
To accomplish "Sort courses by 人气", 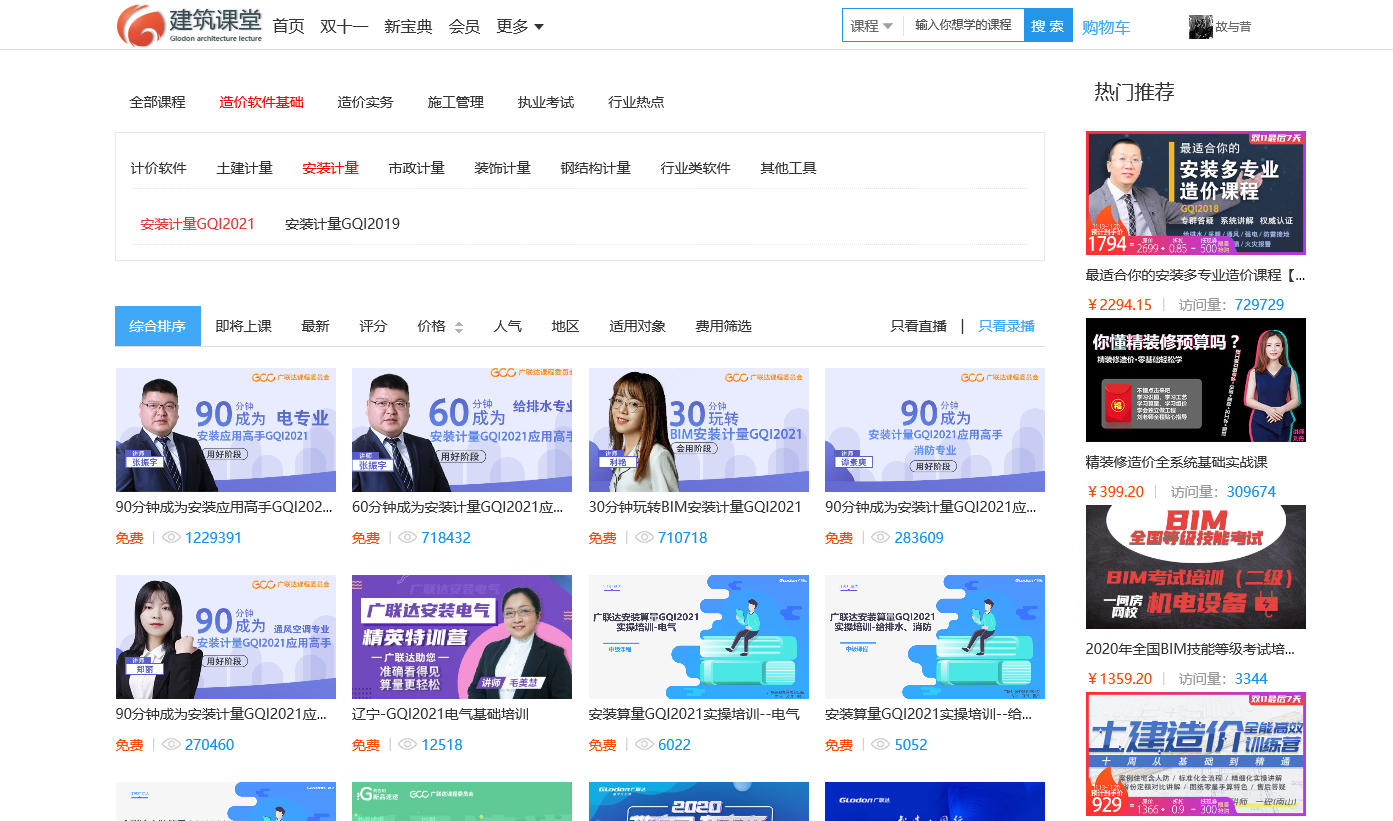I will (507, 326).
